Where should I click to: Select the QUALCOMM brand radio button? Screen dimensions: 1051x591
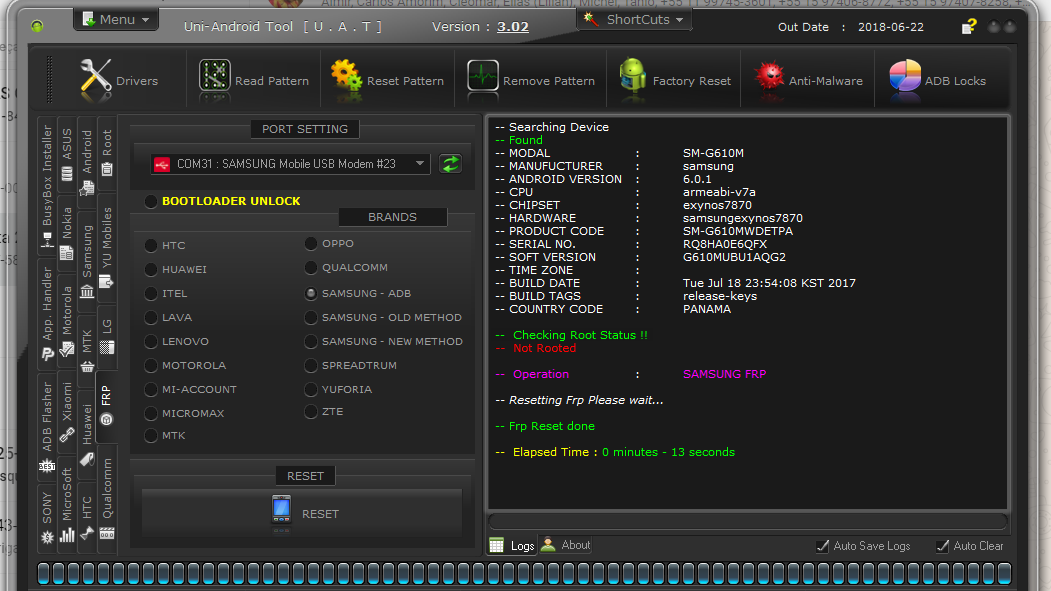[311, 267]
